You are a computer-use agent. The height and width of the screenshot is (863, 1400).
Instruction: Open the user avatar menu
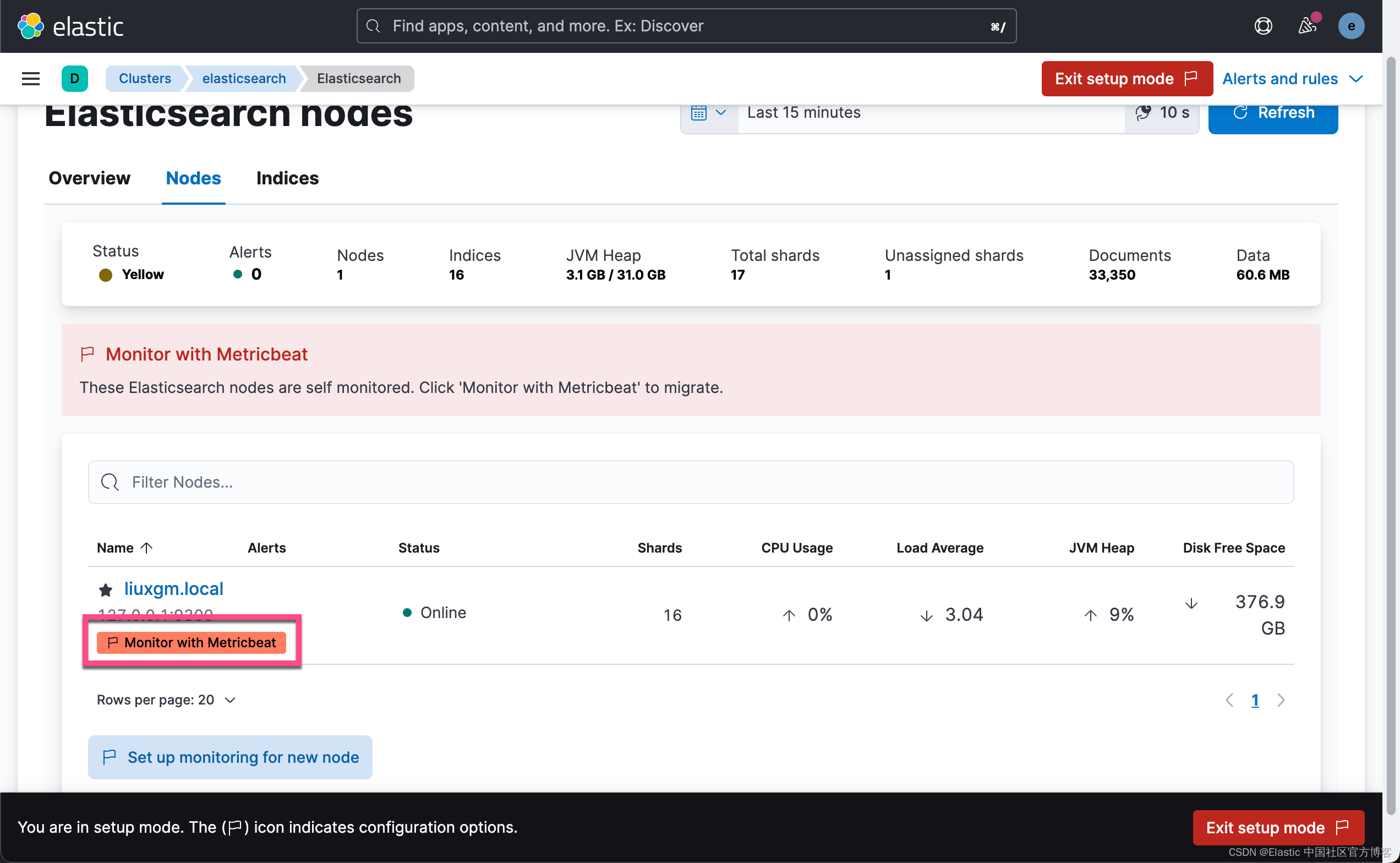(1350, 26)
